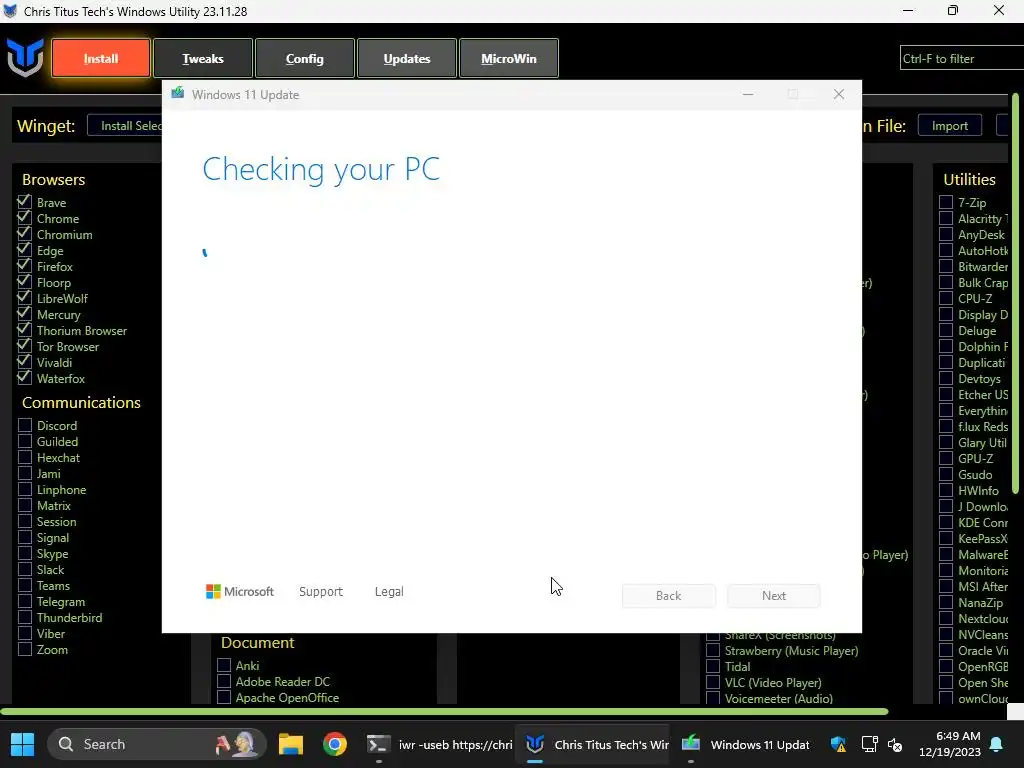The image size is (1024, 768).
Task: Check the Discord checkbox
Action: [x=25, y=425]
